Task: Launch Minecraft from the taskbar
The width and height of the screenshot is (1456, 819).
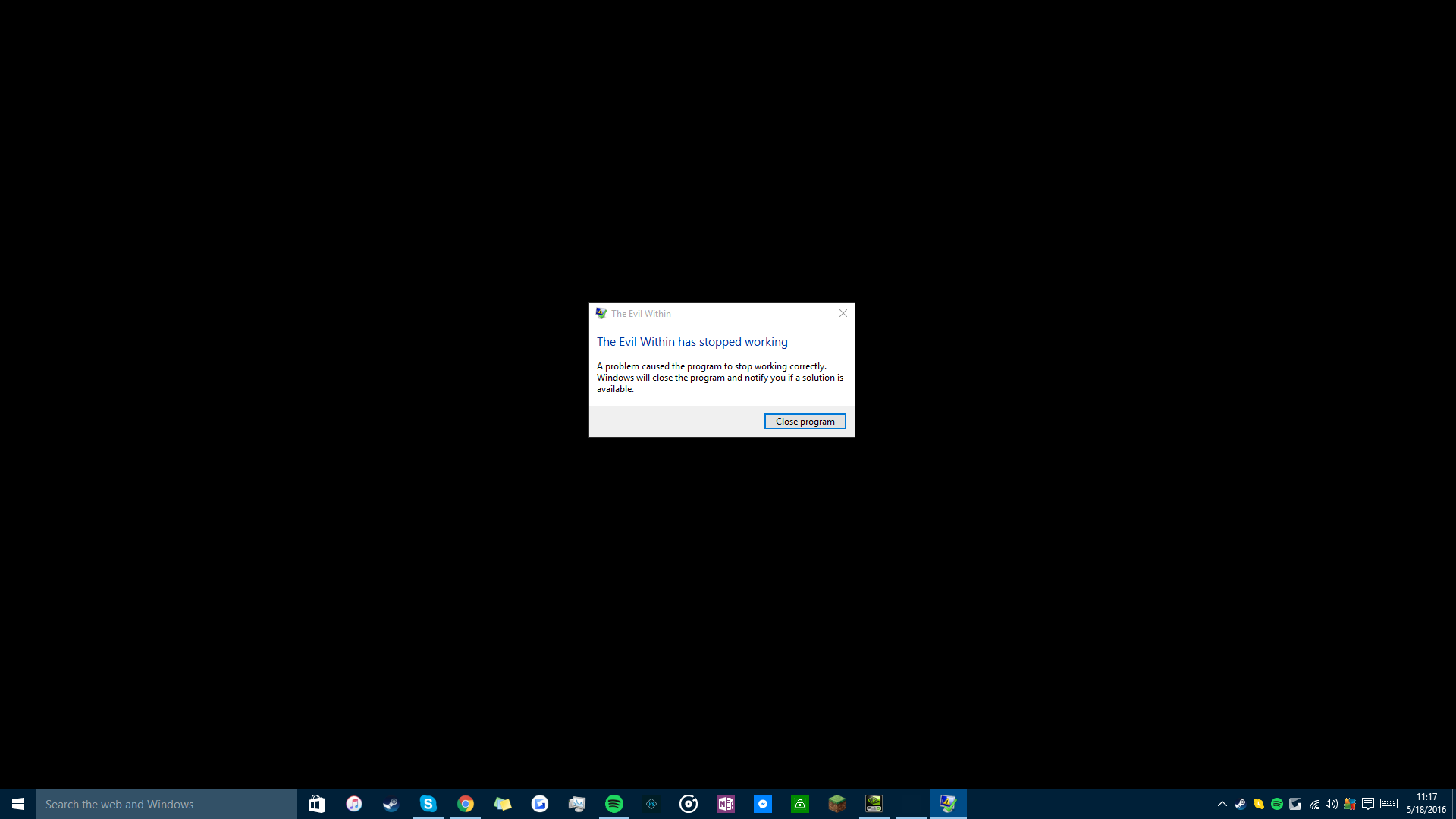Action: 836,804
